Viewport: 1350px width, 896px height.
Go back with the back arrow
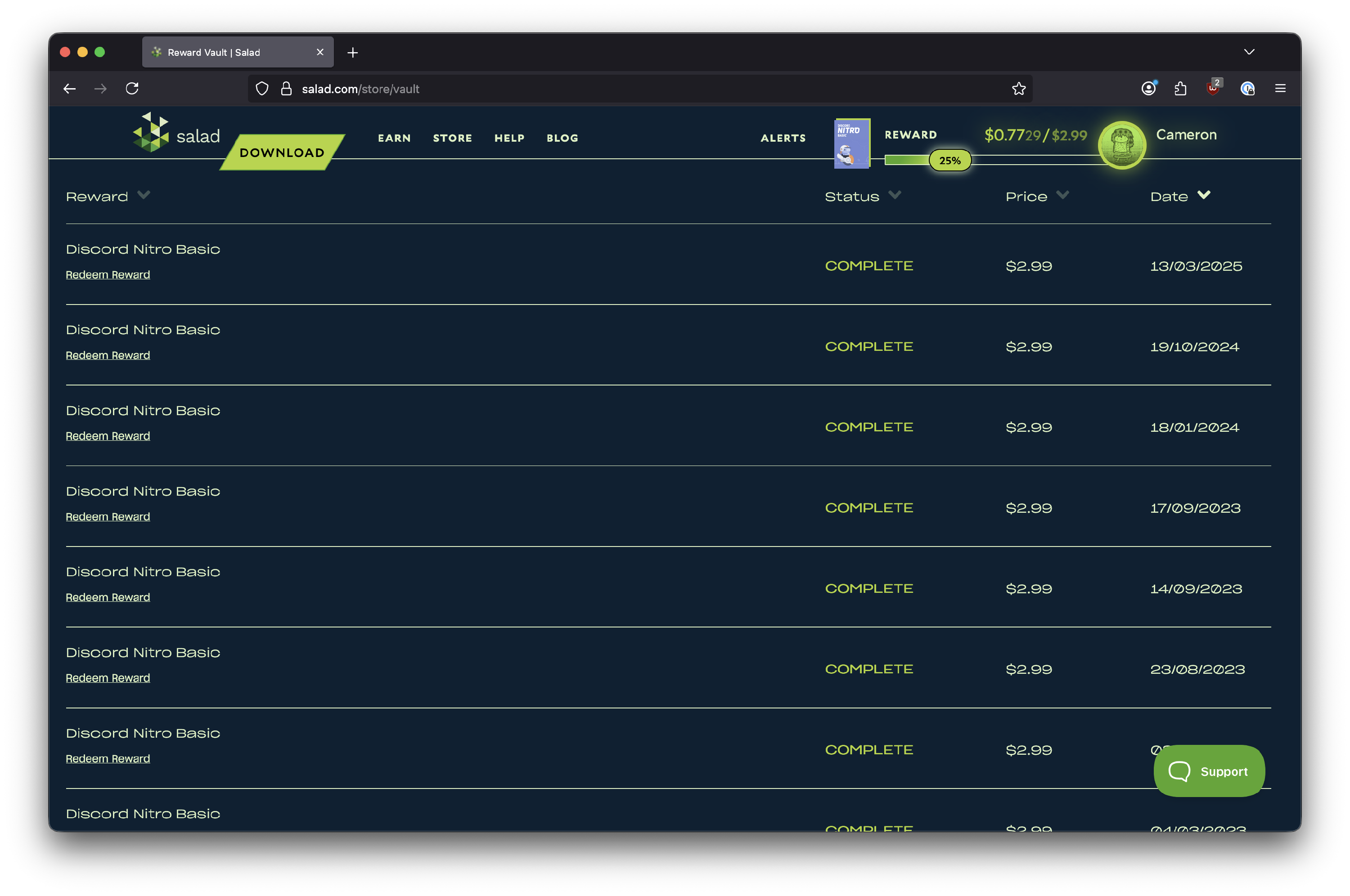click(70, 89)
